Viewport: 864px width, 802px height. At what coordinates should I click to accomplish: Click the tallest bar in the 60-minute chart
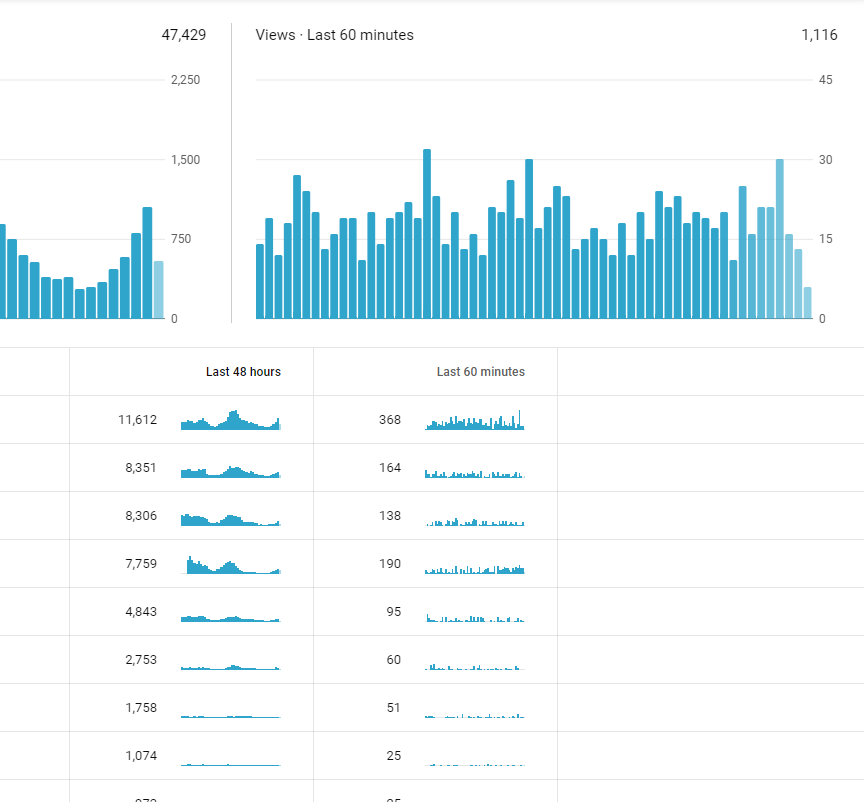(427, 234)
